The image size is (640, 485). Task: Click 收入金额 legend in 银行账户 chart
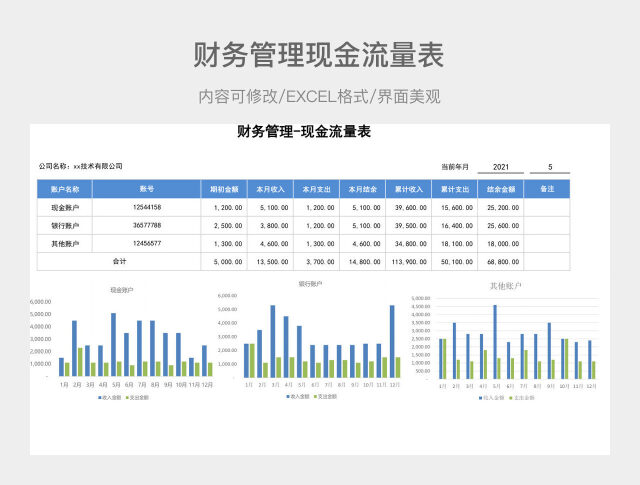click(x=298, y=396)
